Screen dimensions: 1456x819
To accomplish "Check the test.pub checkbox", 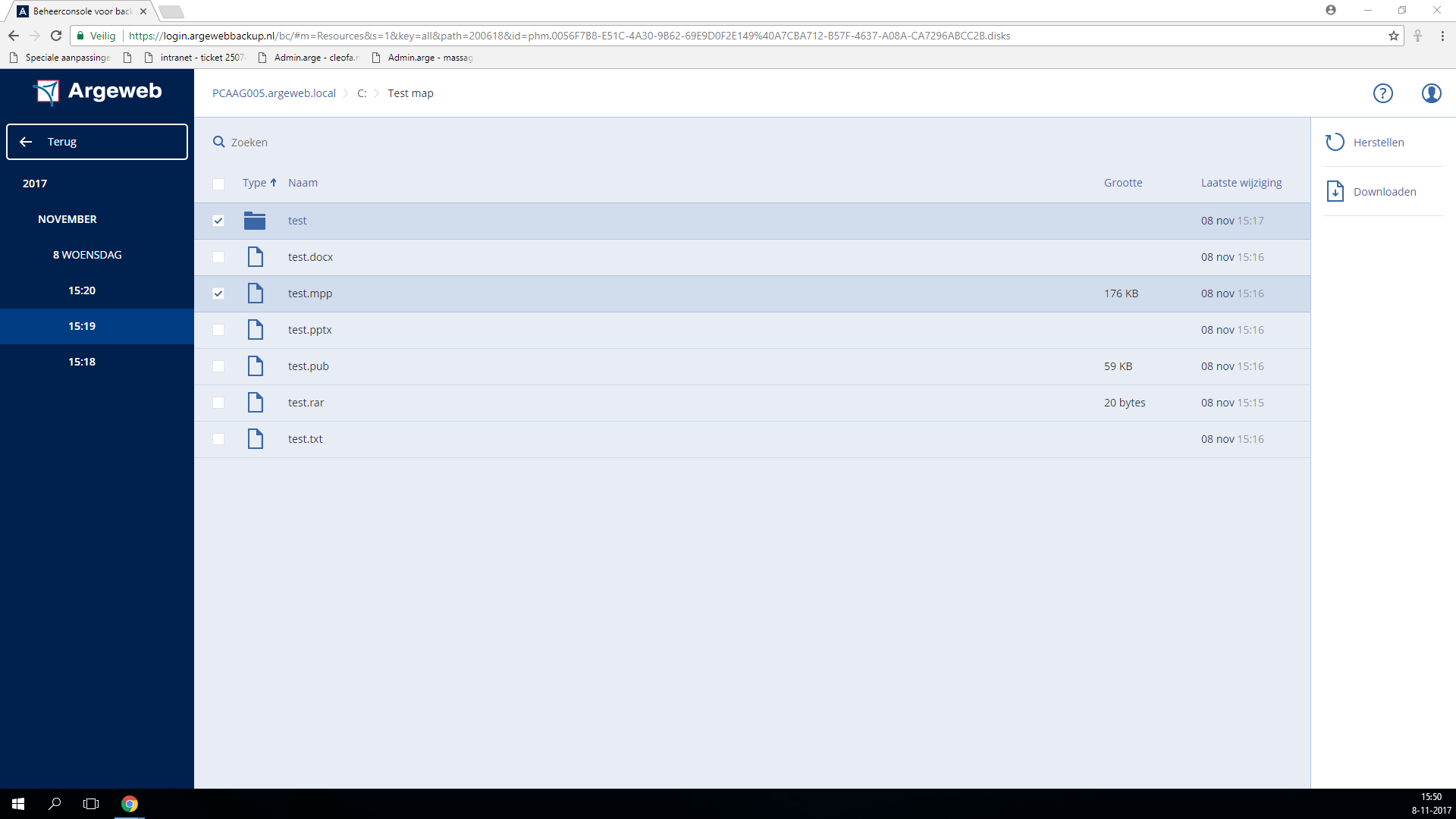I will tap(218, 366).
